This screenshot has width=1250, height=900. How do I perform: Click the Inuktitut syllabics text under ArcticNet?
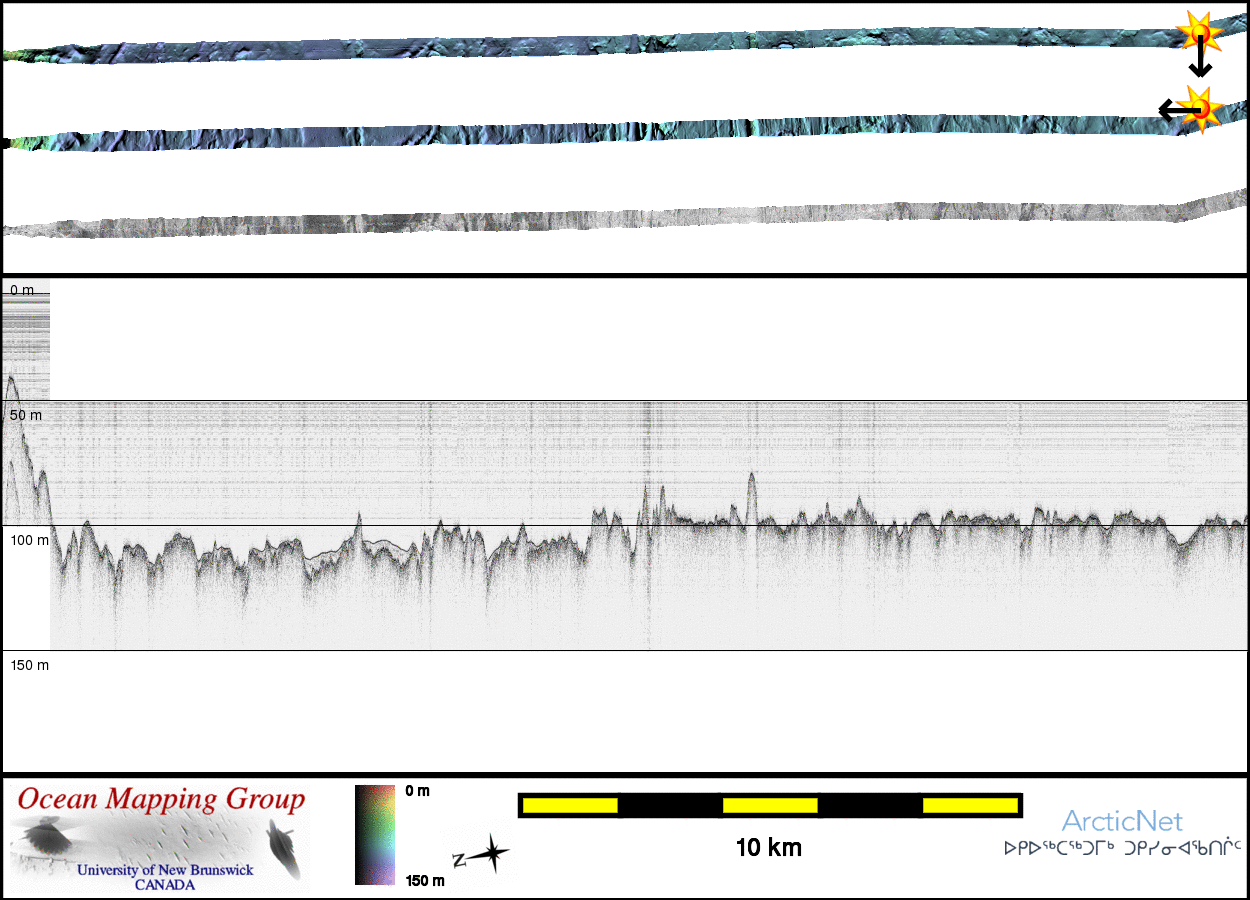[1122, 849]
